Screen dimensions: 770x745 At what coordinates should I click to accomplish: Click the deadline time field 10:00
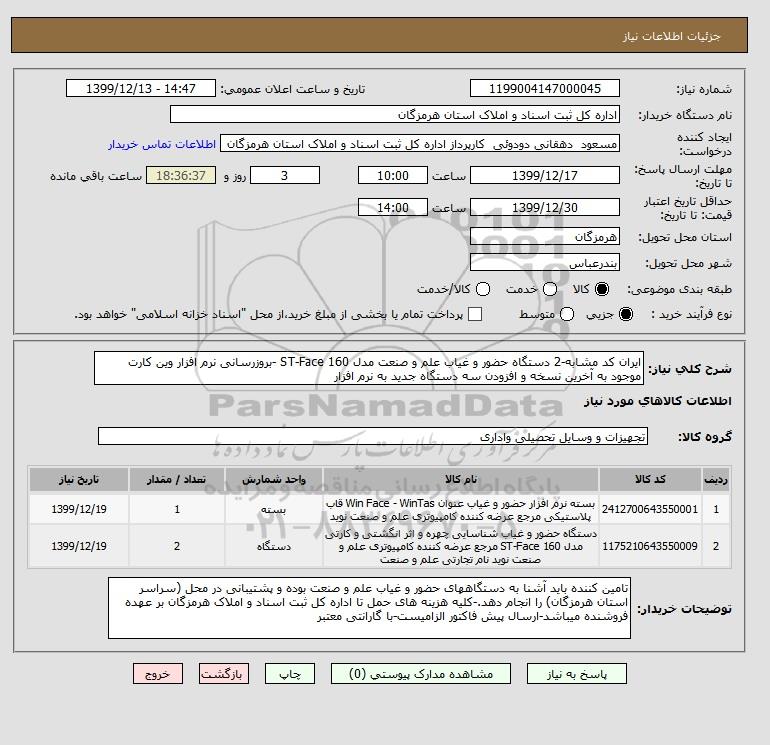pyautogui.click(x=393, y=175)
